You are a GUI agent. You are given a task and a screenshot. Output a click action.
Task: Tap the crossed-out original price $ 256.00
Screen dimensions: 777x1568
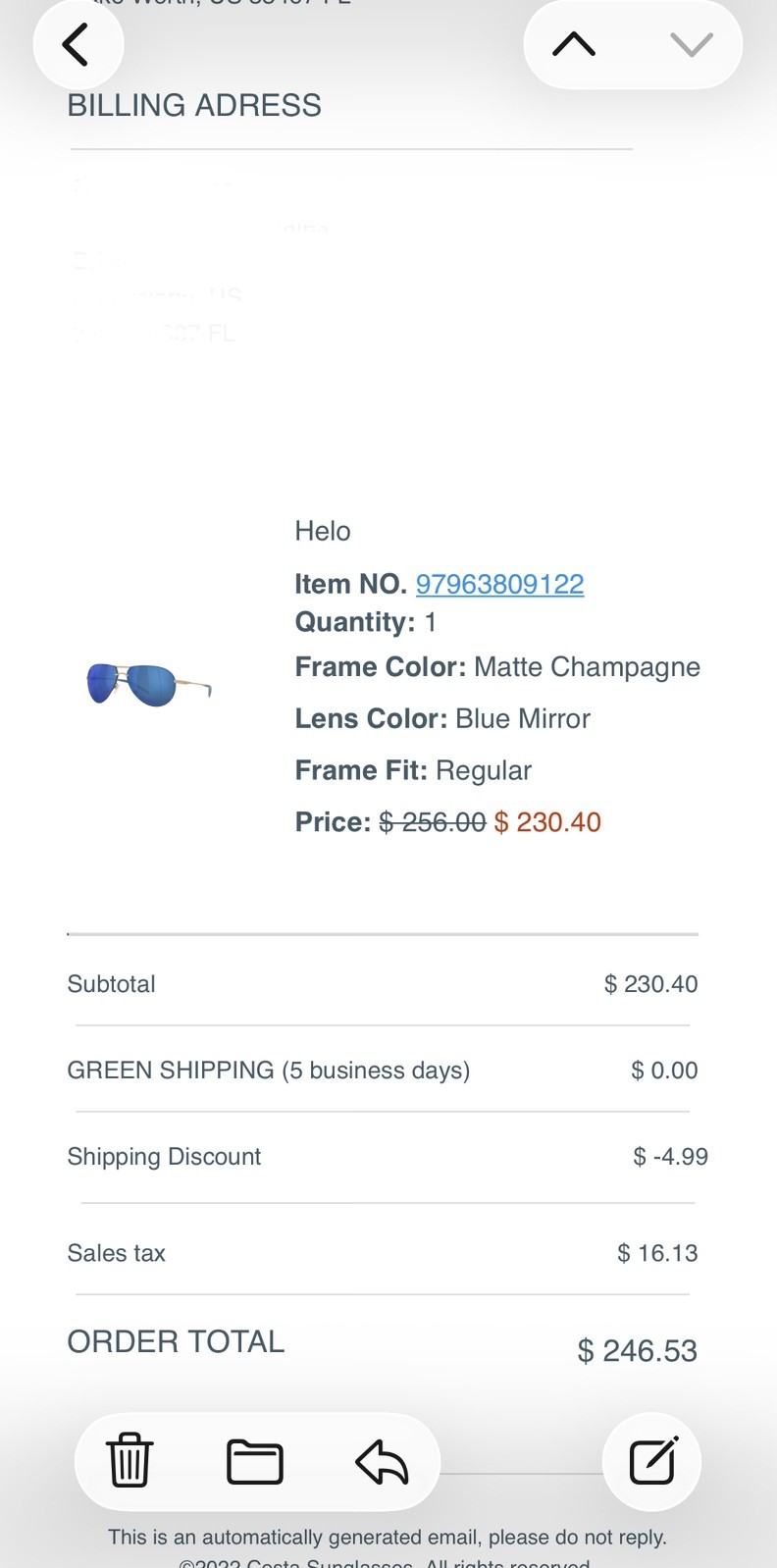433,822
